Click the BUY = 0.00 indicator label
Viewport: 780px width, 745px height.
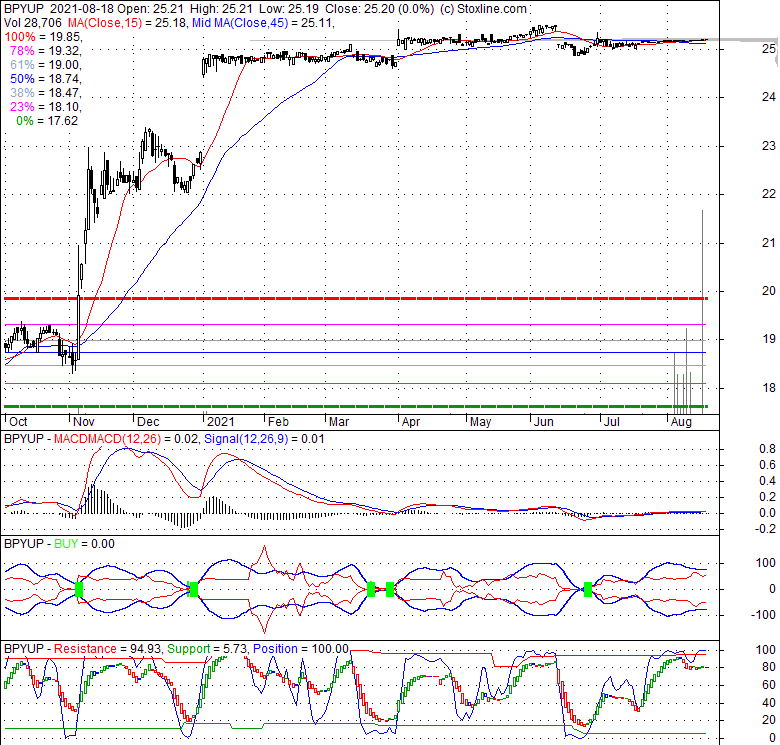(x=84, y=544)
